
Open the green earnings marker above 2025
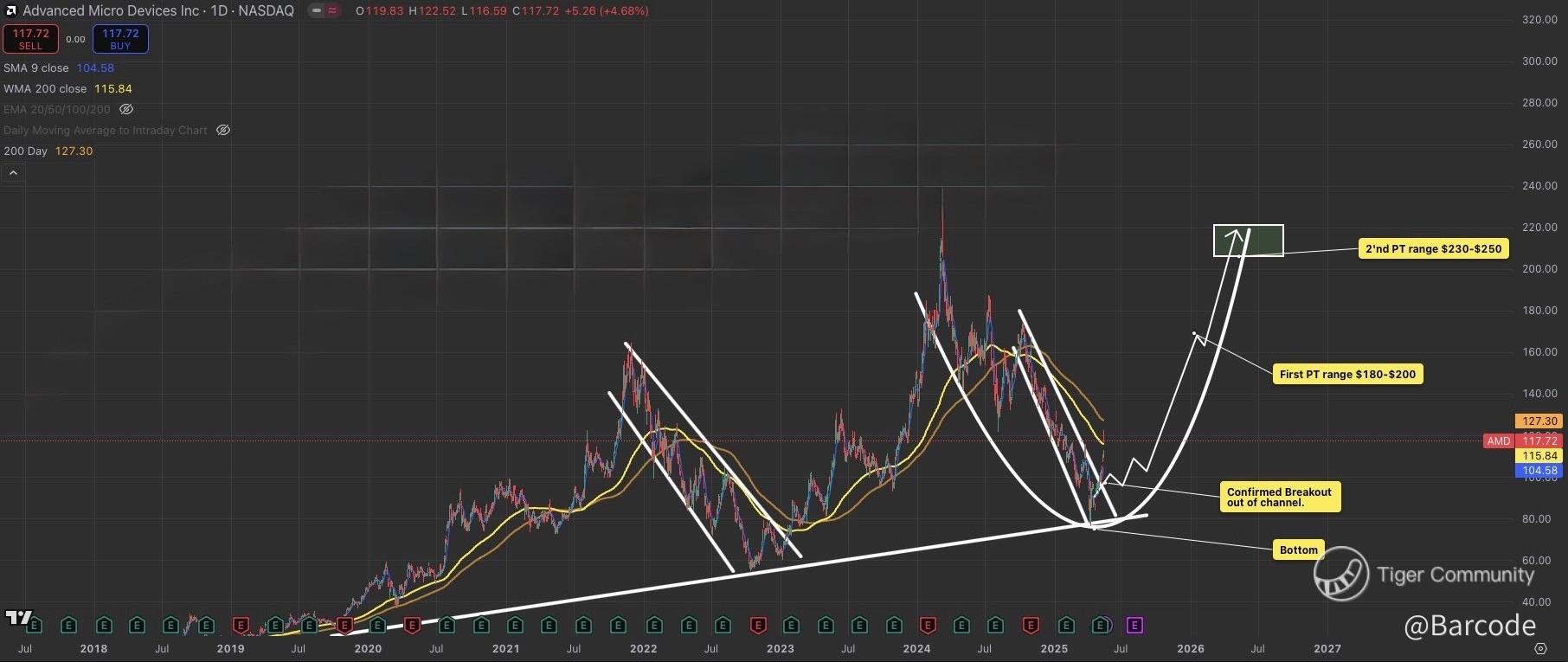pyautogui.click(x=1066, y=625)
